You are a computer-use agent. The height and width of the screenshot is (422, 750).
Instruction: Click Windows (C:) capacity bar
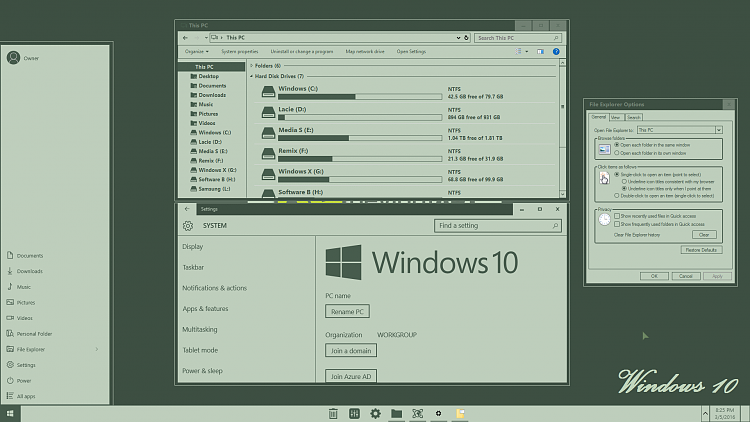pos(360,97)
